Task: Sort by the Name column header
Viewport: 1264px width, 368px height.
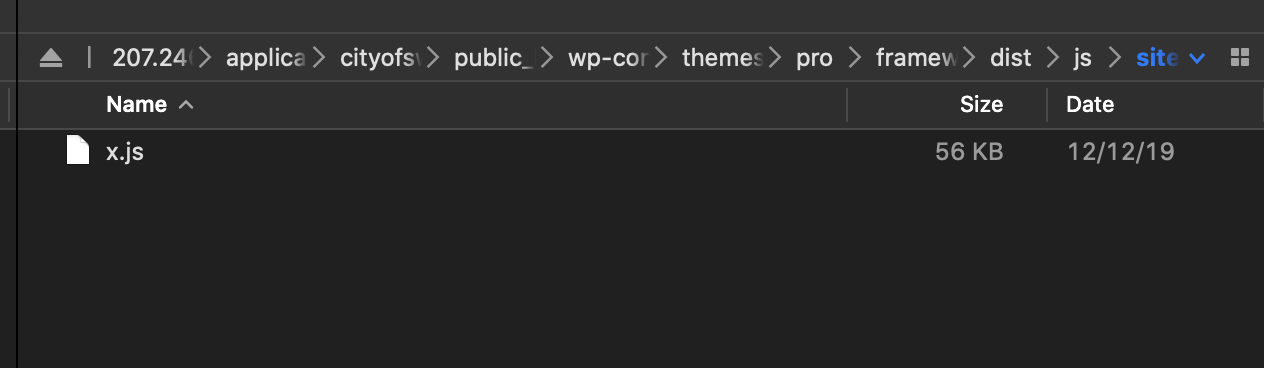Action: [x=136, y=104]
